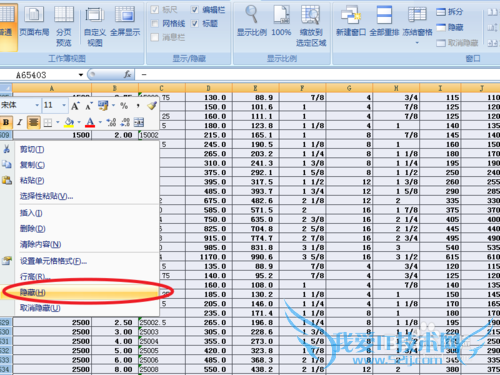Viewport: 500px width, 375px height.
Task: Click the 拆分 split window icon
Action: tap(441, 12)
